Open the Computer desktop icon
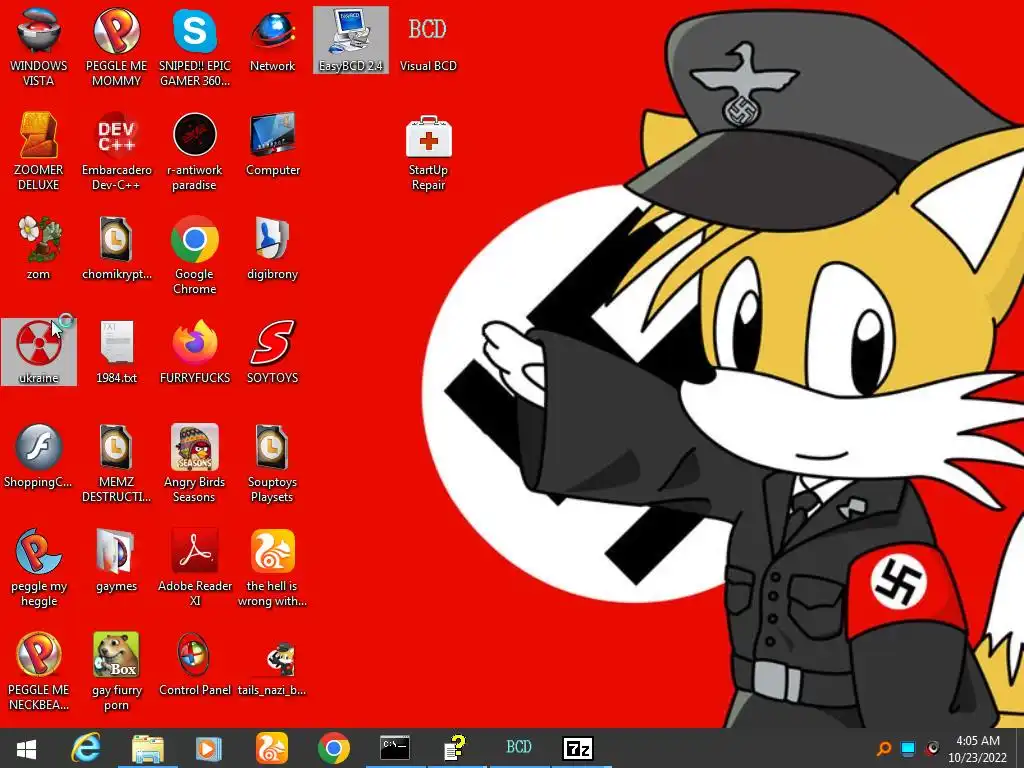Viewport: 1024px width, 768px height. pos(272,145)
